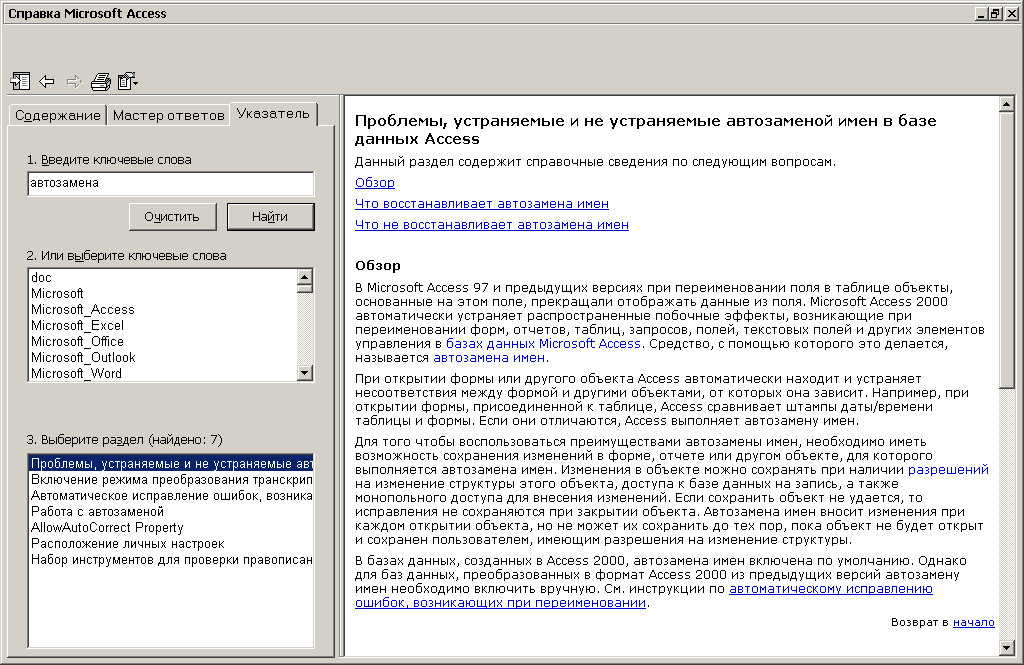Click the Найти button

click(270, 217)
